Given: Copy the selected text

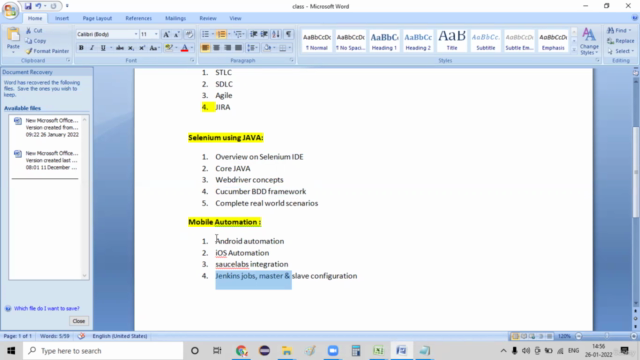Looking at the screenshot, I should pos(36,41).
